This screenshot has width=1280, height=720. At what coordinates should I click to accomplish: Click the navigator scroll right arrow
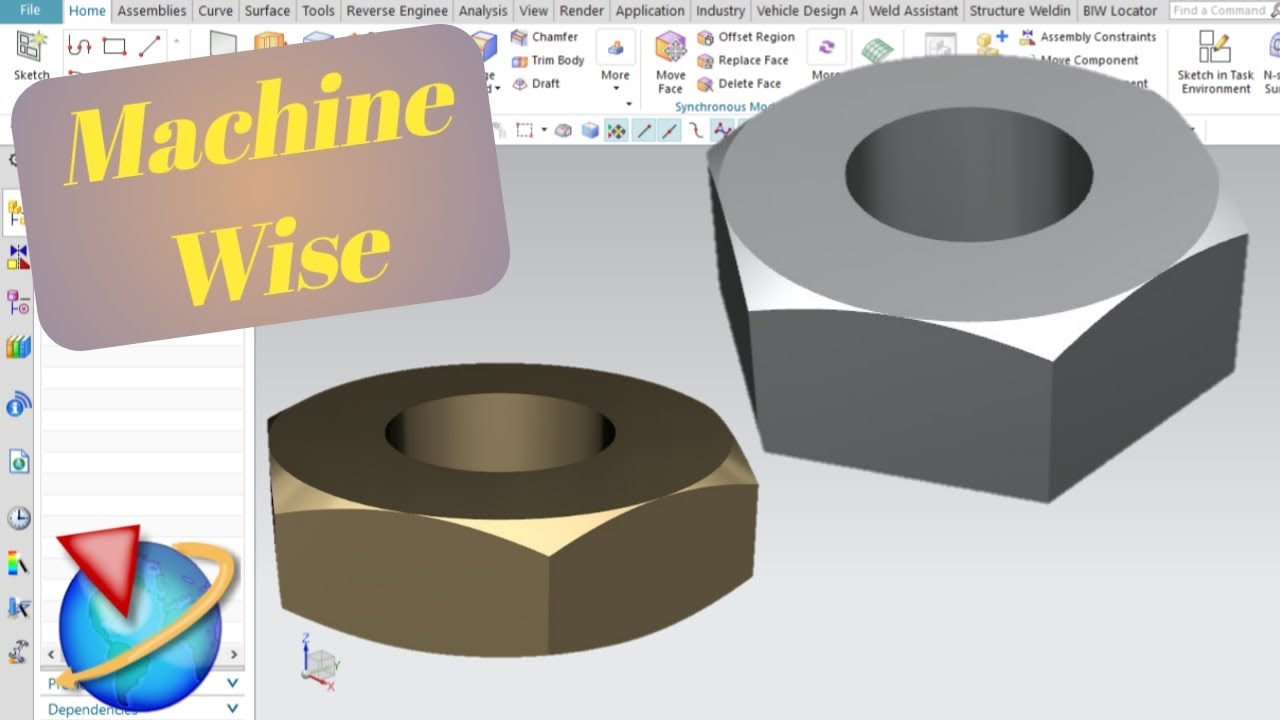click(234, 654)
